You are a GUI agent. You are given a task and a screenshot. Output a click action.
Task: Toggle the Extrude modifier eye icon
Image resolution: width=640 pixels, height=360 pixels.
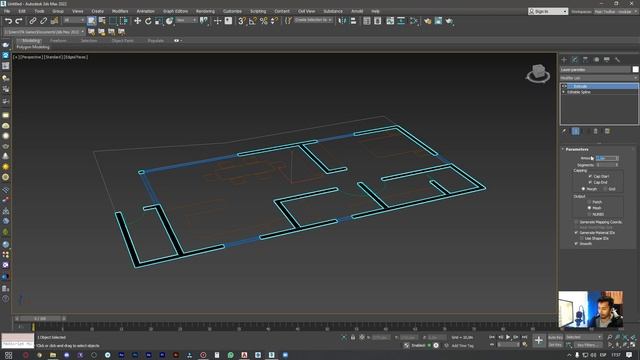click(x=564, y=86)
